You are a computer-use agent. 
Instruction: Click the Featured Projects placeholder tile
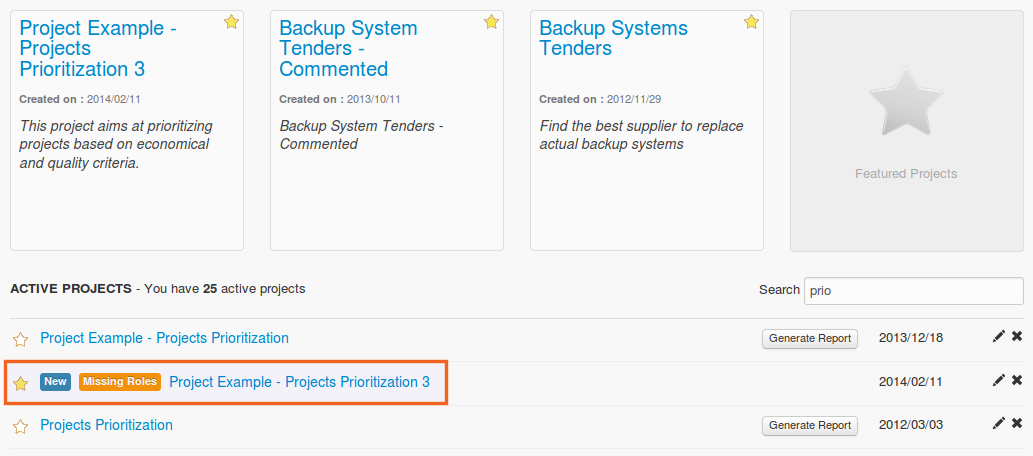[906, 131]
